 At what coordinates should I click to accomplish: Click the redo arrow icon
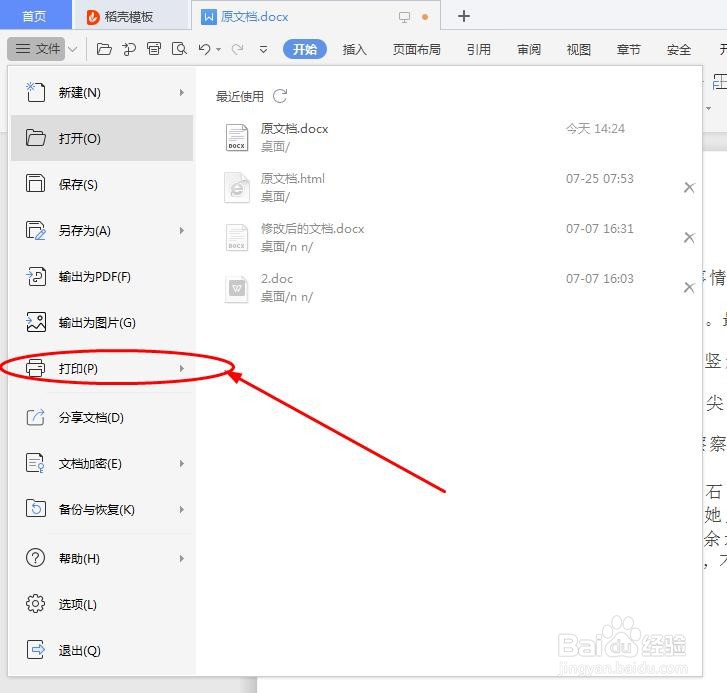[x=237, y=49]
